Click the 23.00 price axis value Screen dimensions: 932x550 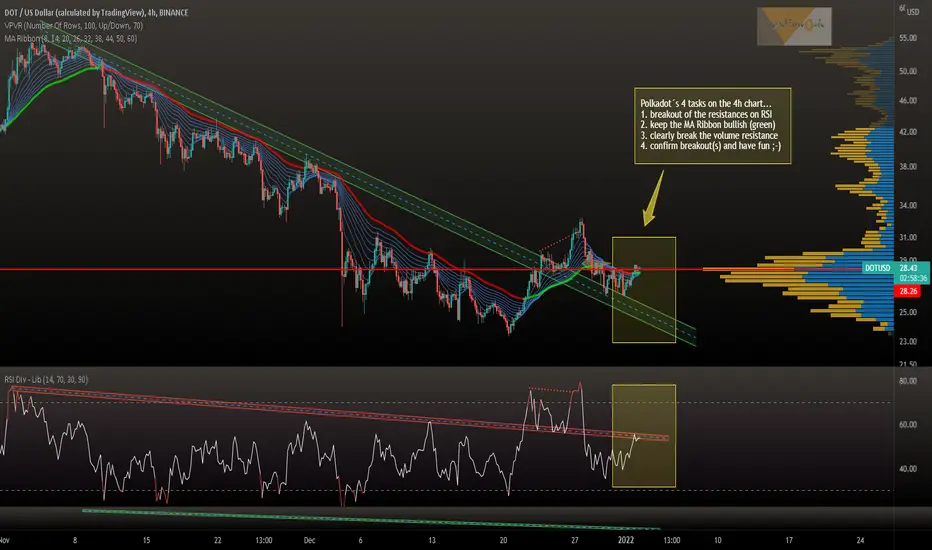pos(908,341)
